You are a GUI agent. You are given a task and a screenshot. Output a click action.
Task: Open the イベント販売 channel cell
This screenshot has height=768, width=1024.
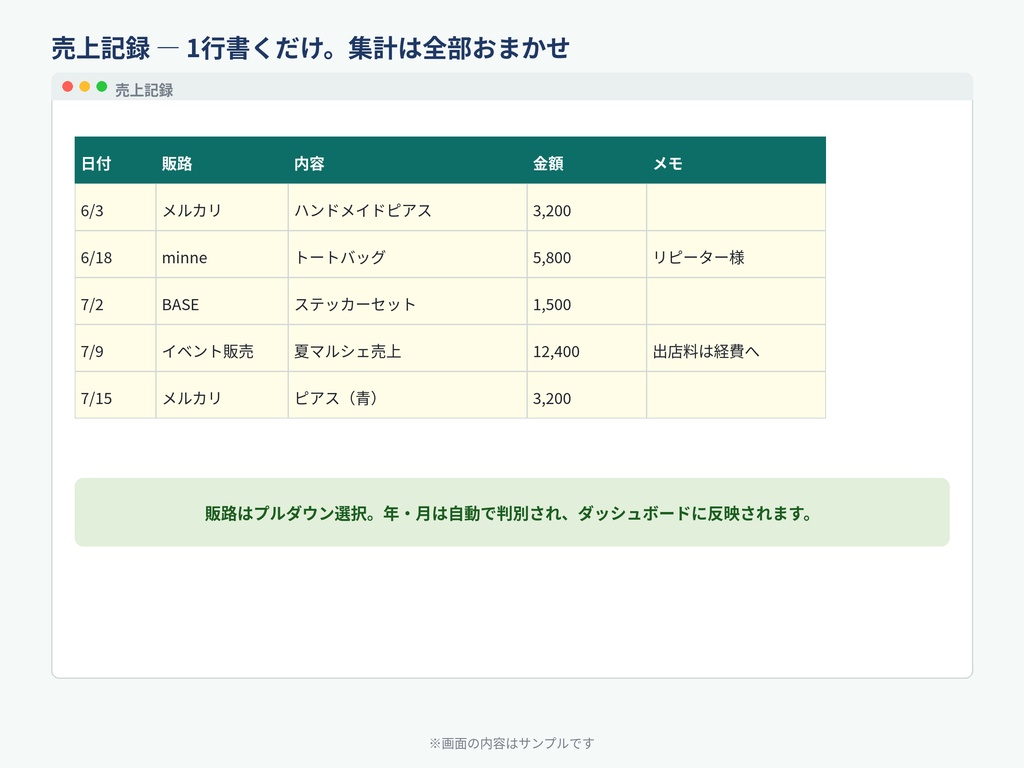click(222, 349)
